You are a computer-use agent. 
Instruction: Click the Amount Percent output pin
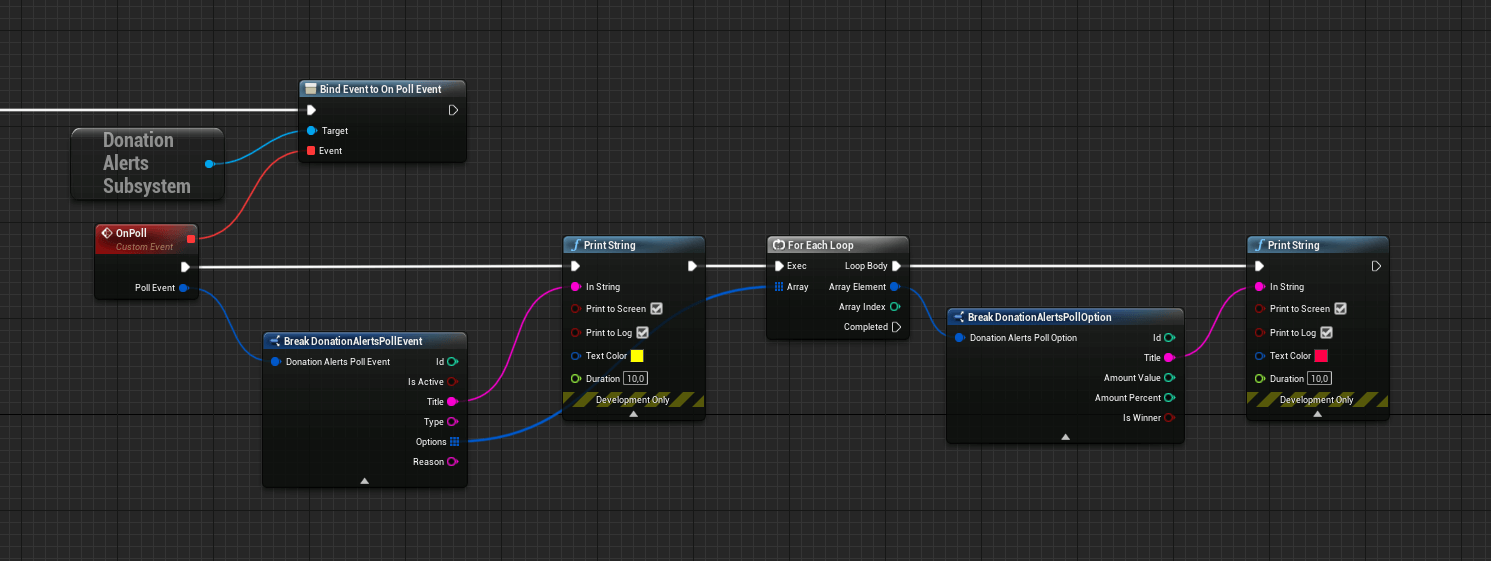pyautogui.click(x=1169, y=398)
